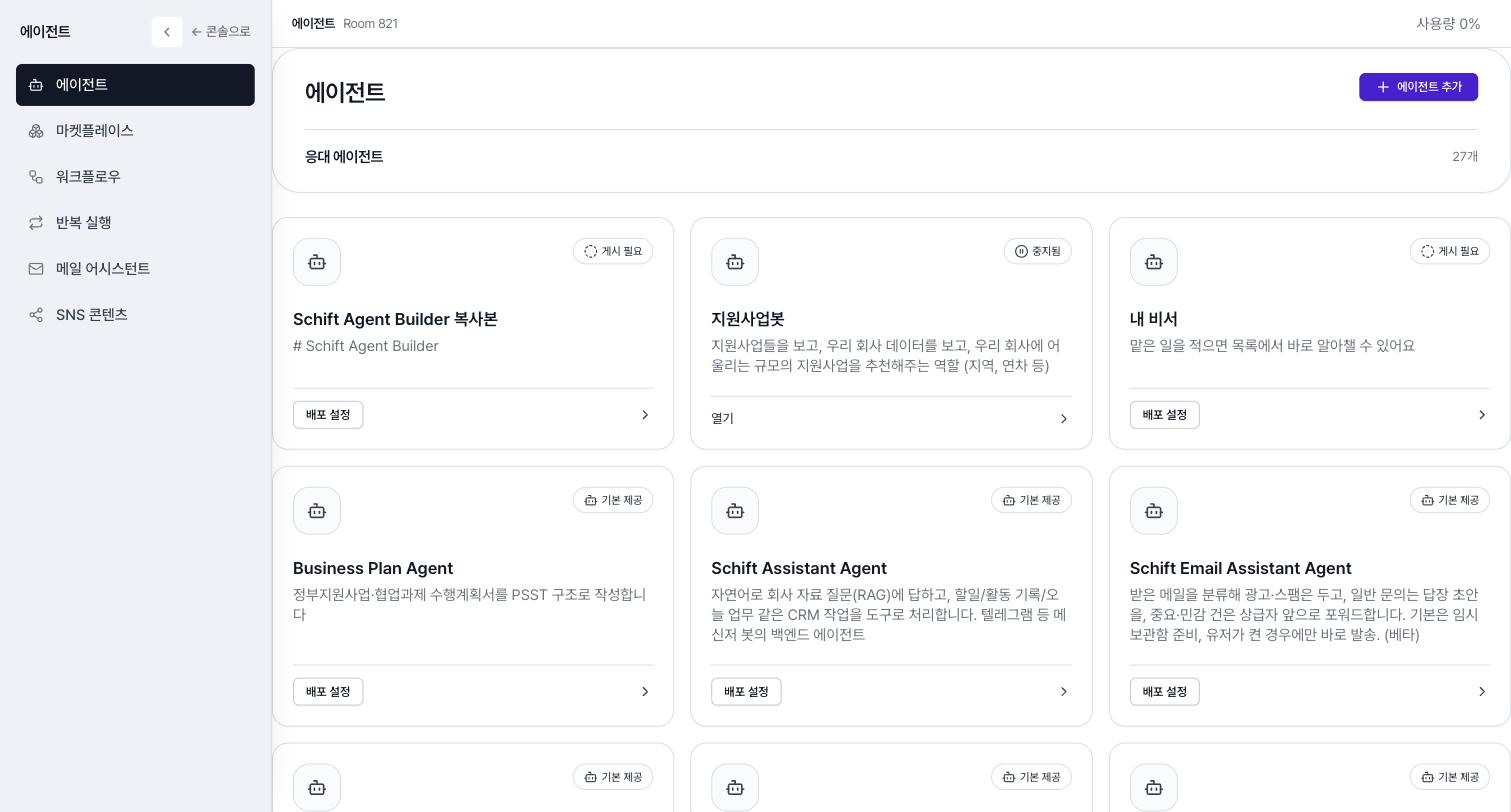Open the 에이전트 sidebar item

pos(135,85)
